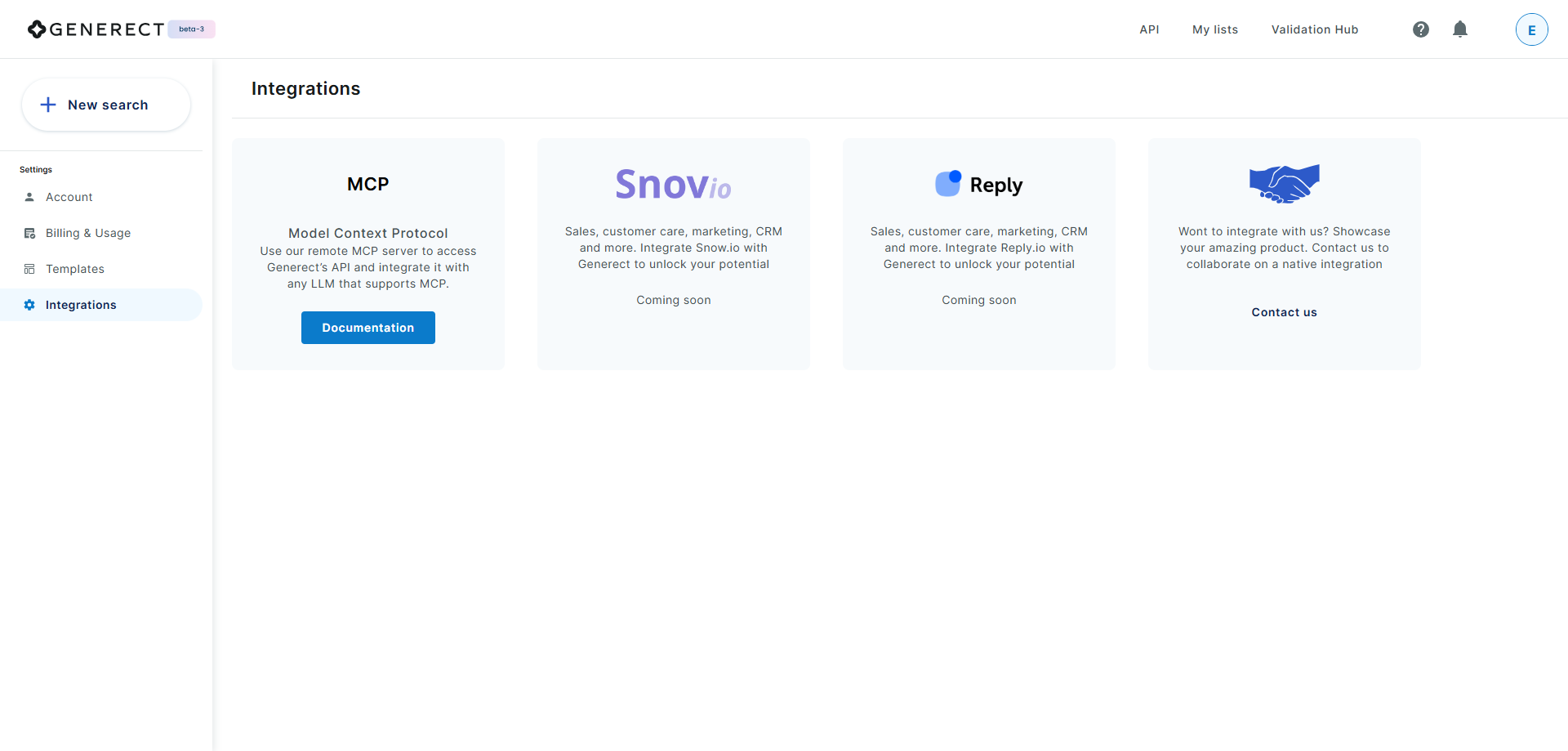Click the Reply logo icon
The width and height of the screenshot is (1568, 751).
(947, 184)
